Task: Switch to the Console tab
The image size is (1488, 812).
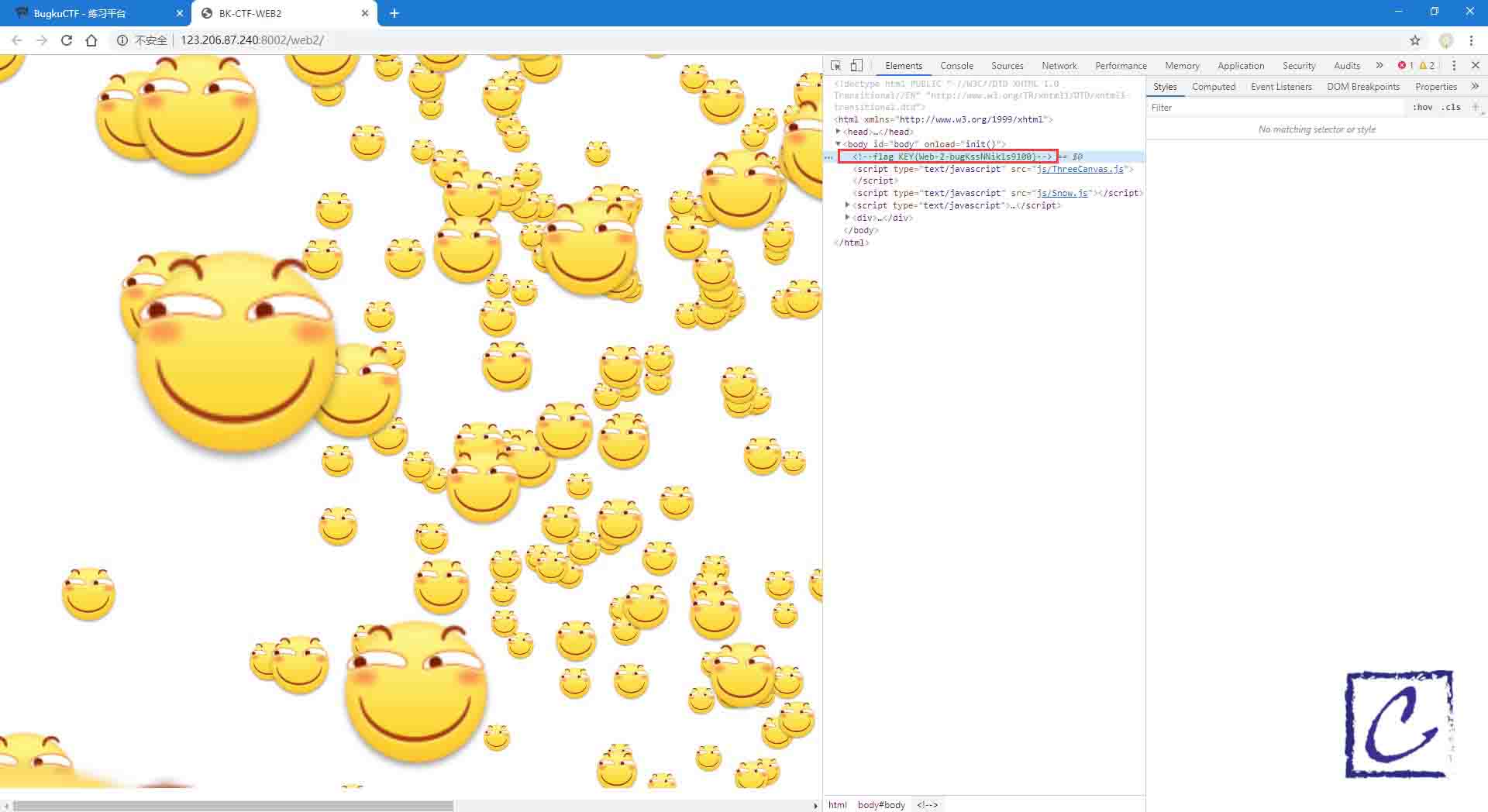Action: (x=956, y=66)
